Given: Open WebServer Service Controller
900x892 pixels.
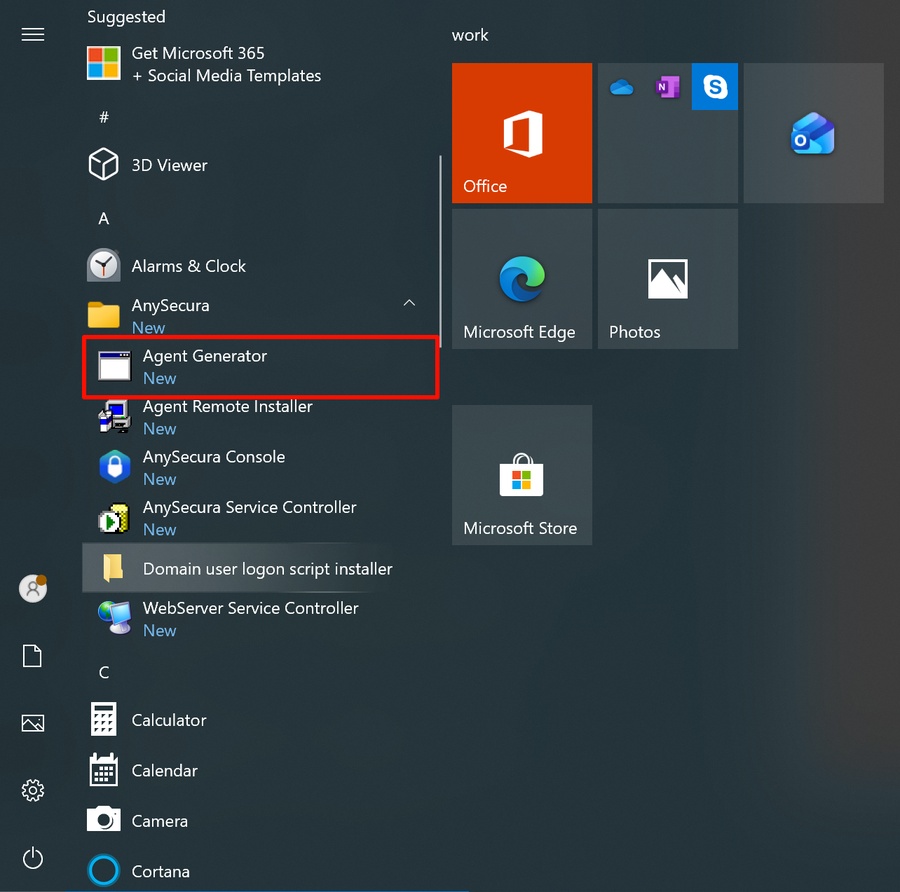Looking at the screenshot, I should 250,618.
